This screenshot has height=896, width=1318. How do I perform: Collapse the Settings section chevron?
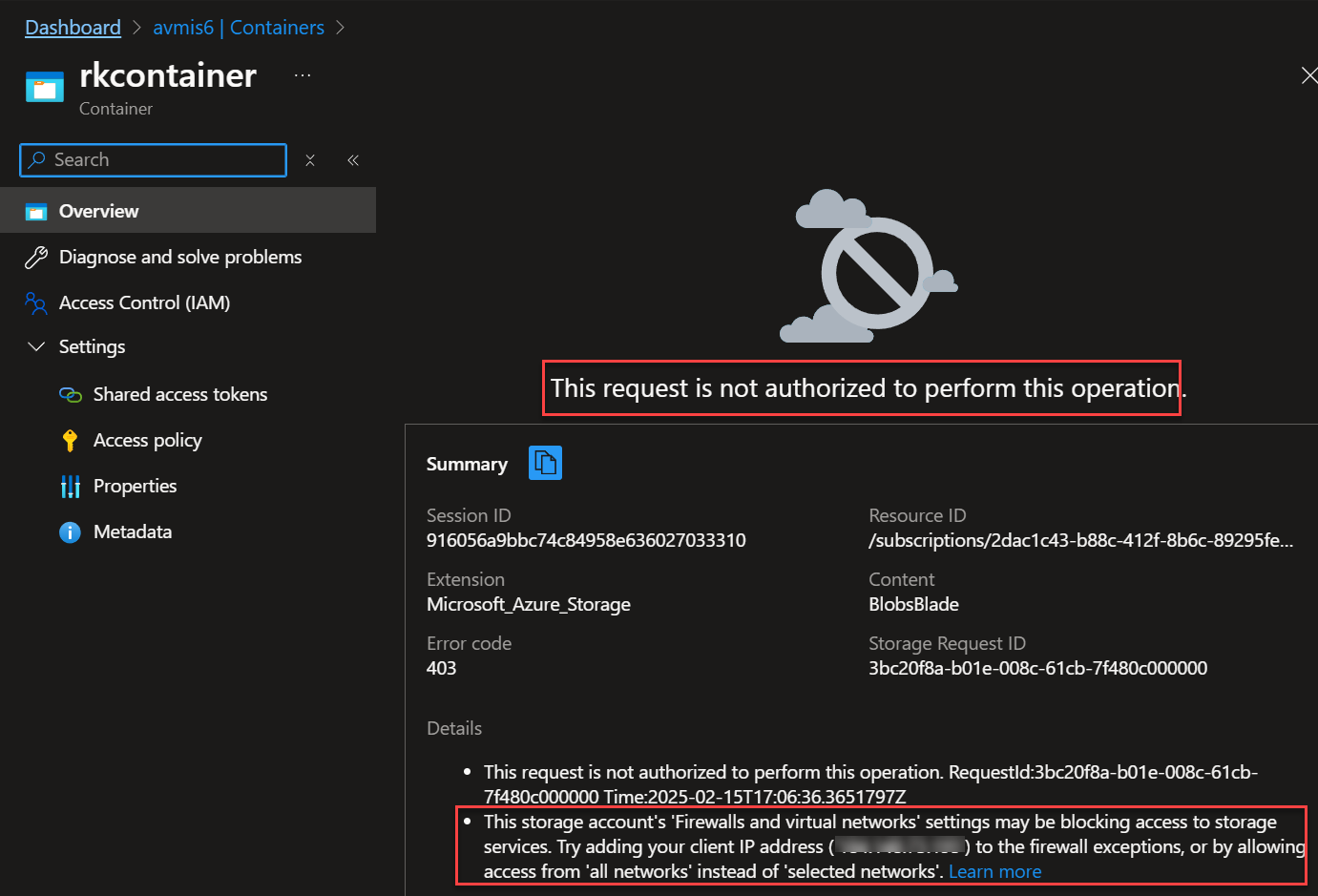36,346
